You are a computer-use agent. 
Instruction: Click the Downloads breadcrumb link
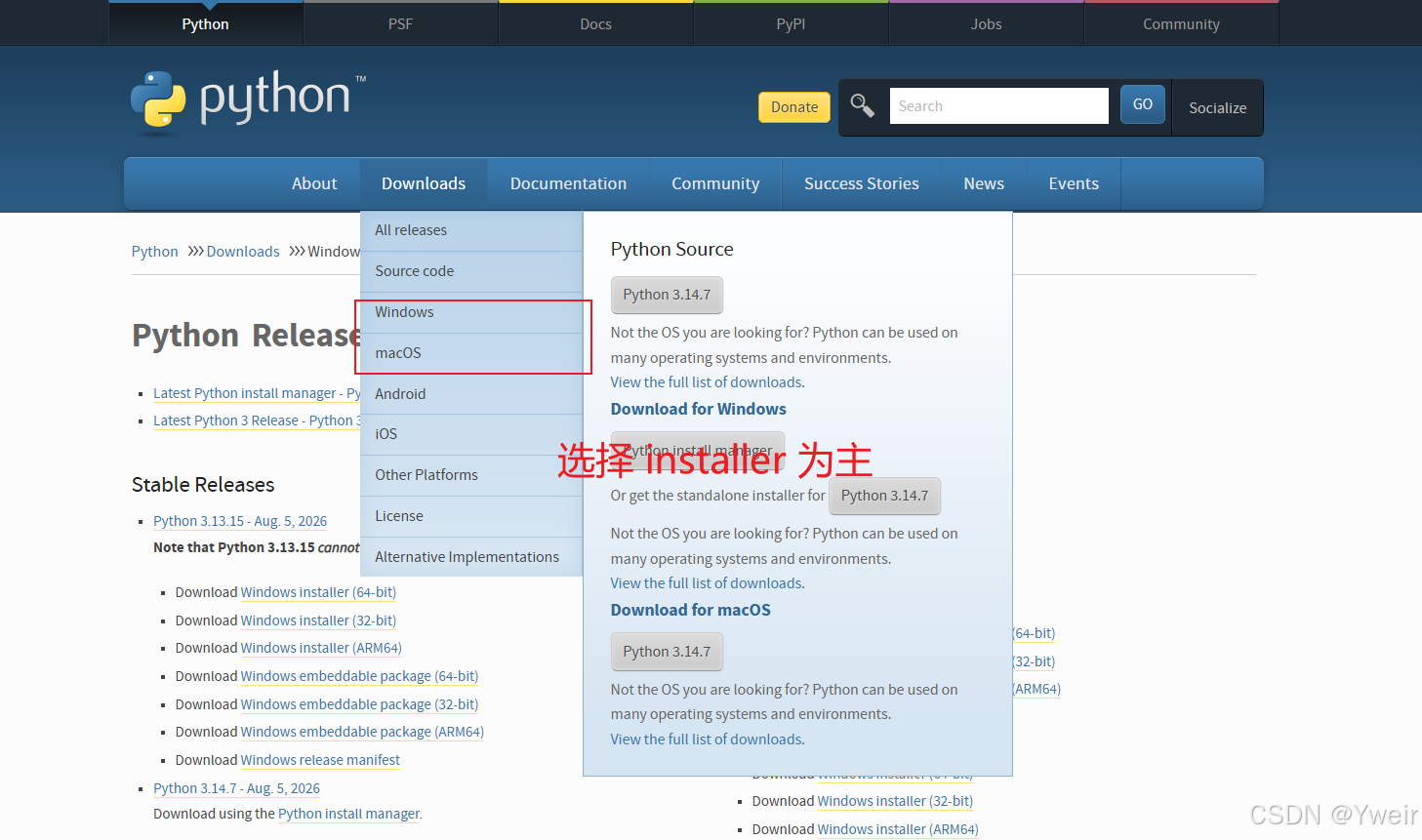(x=243, y=252)
